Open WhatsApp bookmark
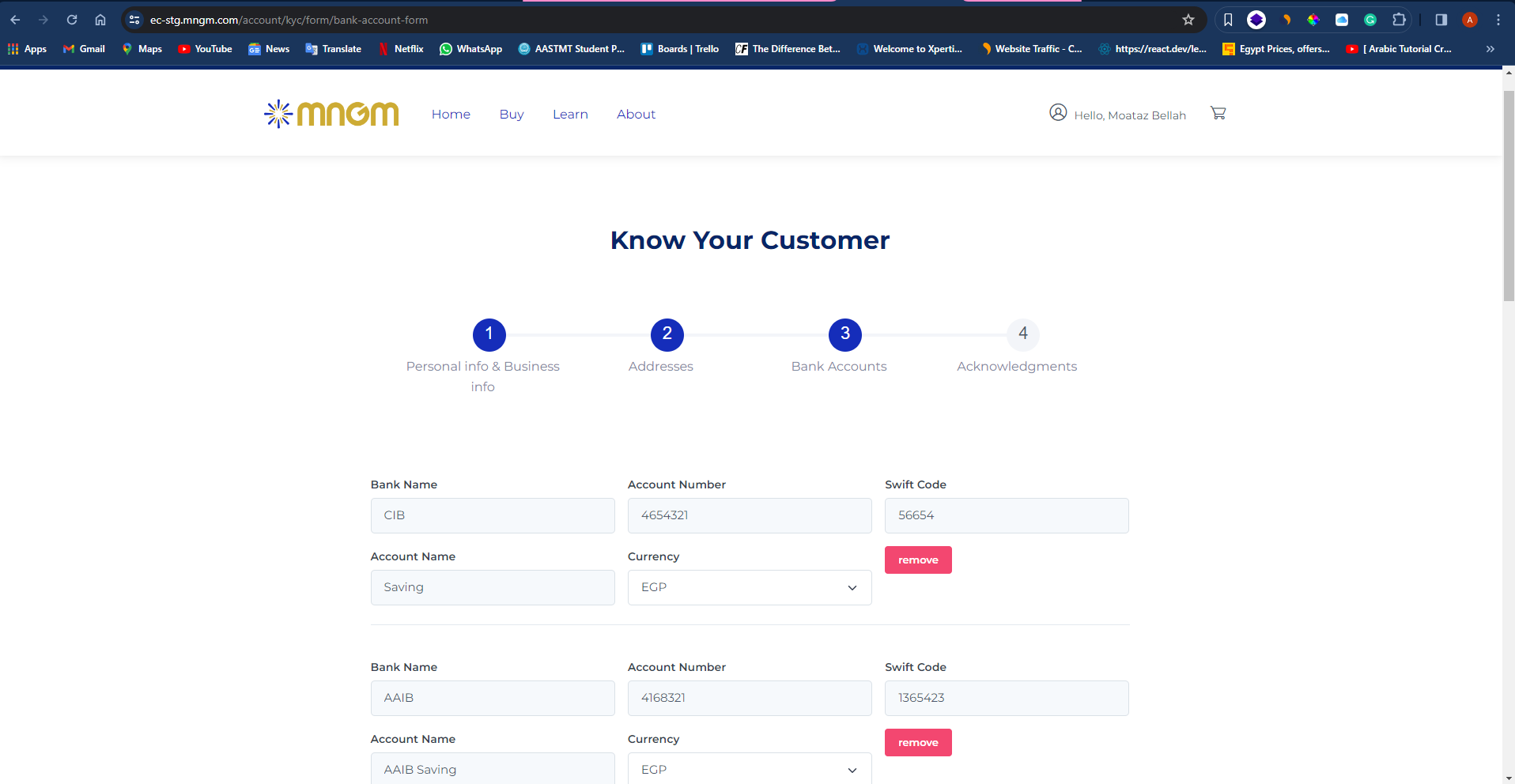This screenshot has width=1515, height=784. pyautogui.click(x=470, y=49)
